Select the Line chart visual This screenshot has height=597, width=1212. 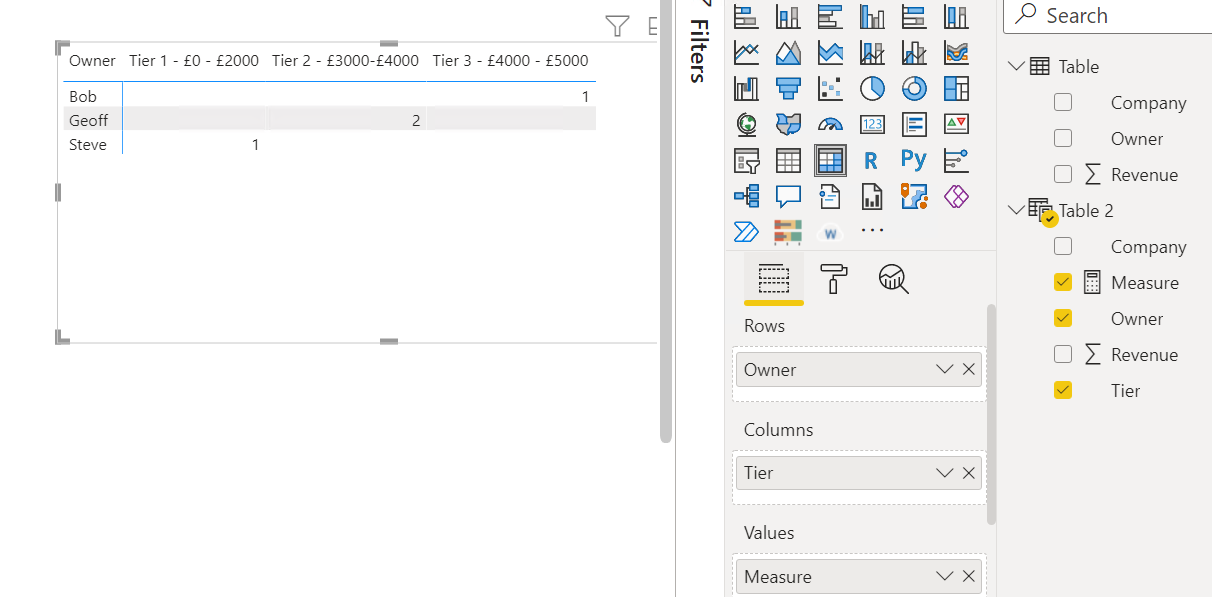tap(746, 52)
